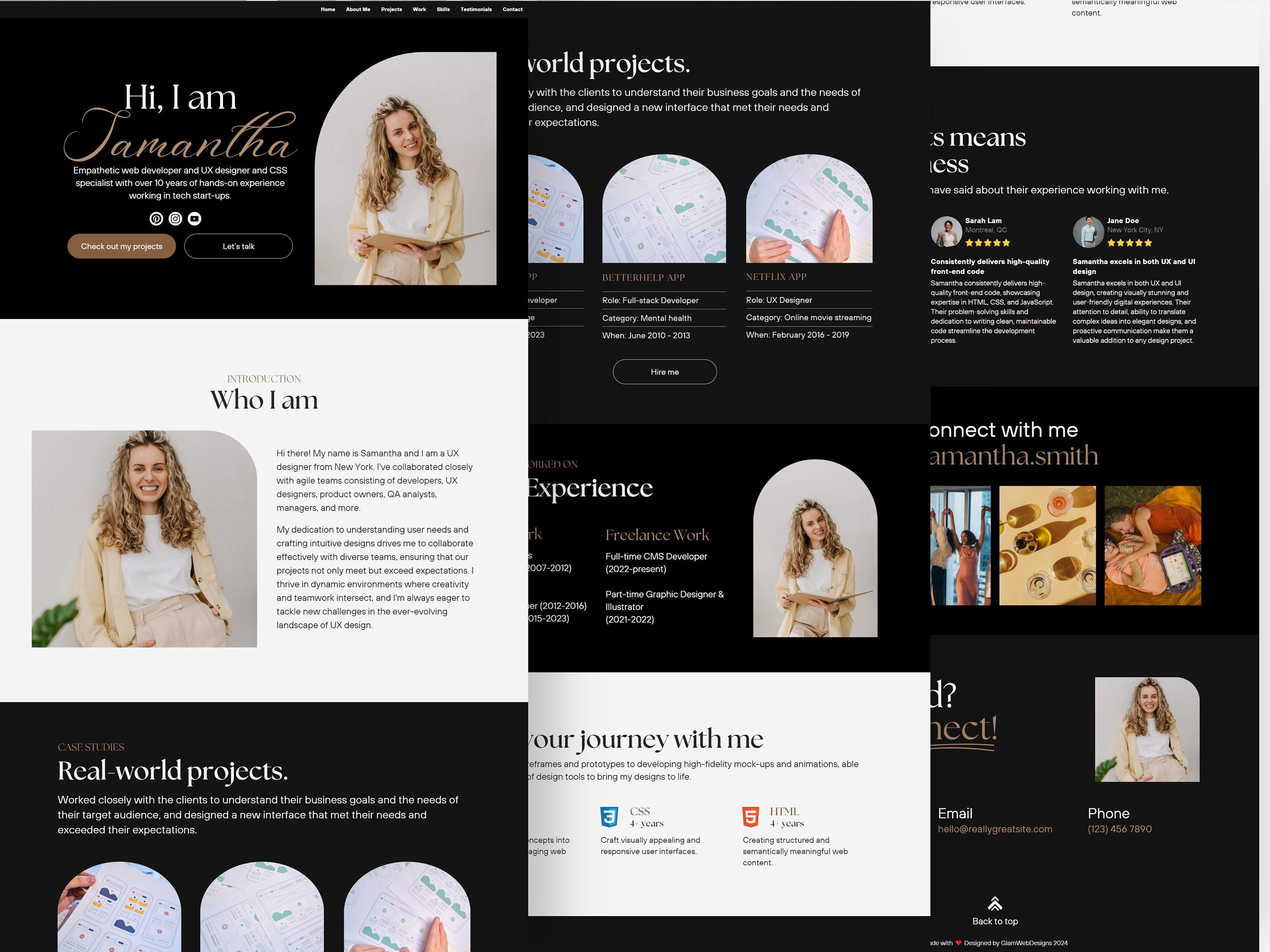This screenshot has width=1270, height=952.
Task: Open Samantha's Pinterest profile icon
Action: [x=156, y=219]
